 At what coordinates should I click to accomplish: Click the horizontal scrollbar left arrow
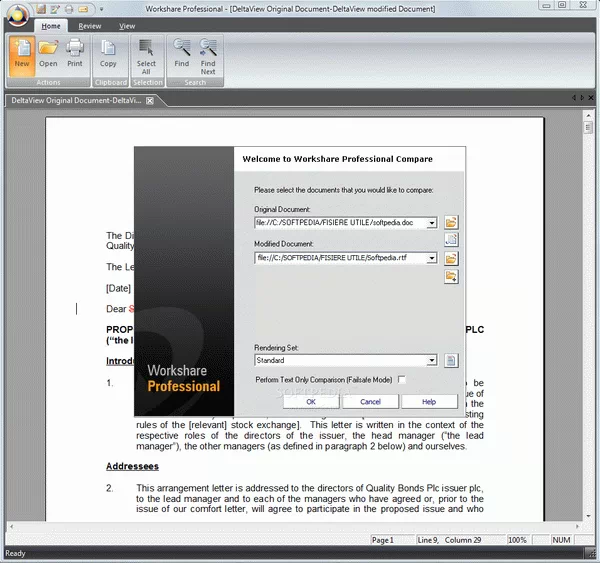point(11,527)
